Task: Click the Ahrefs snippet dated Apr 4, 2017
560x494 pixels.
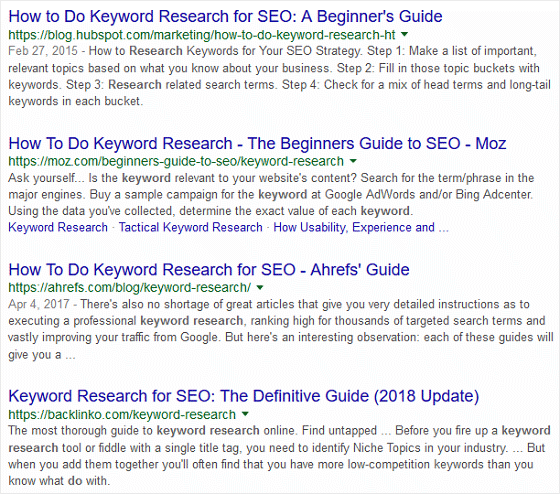Action: [281, 329]
